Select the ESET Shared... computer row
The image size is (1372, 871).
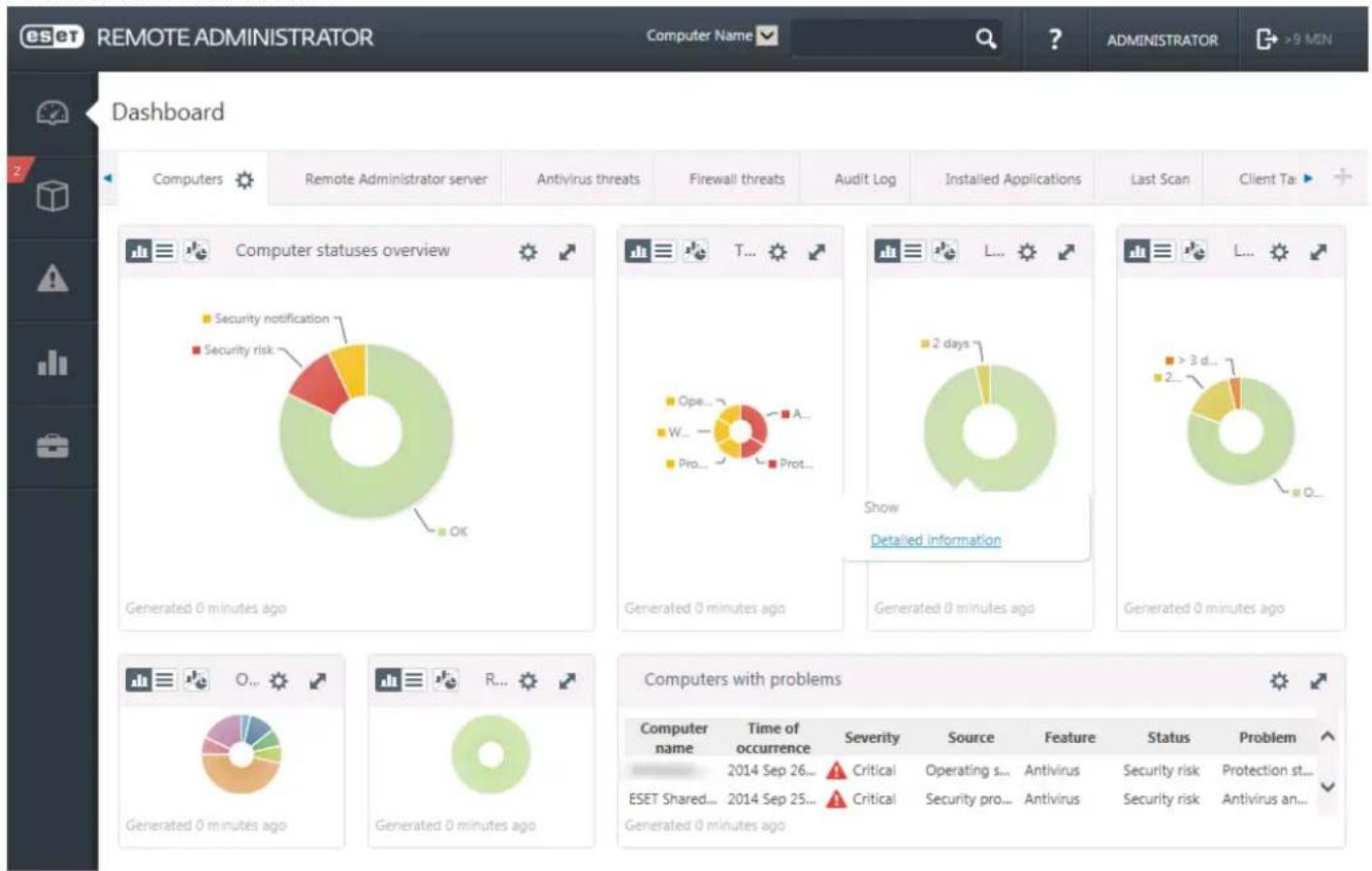970,799
